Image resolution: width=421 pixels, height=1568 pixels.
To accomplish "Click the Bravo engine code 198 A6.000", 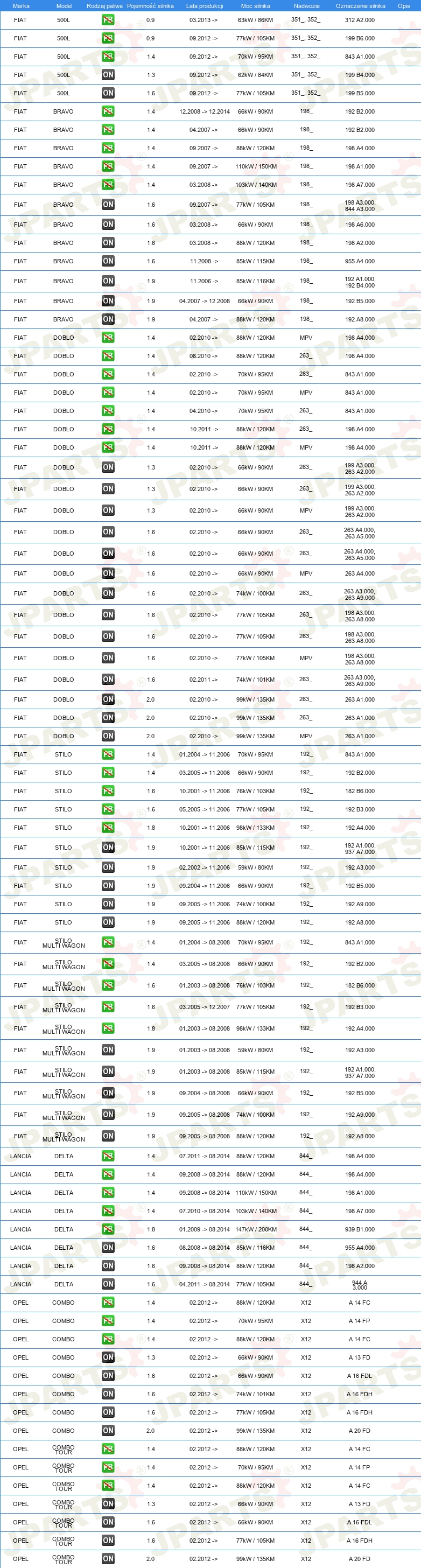I will pyautogui.click(x=360, y=225).
